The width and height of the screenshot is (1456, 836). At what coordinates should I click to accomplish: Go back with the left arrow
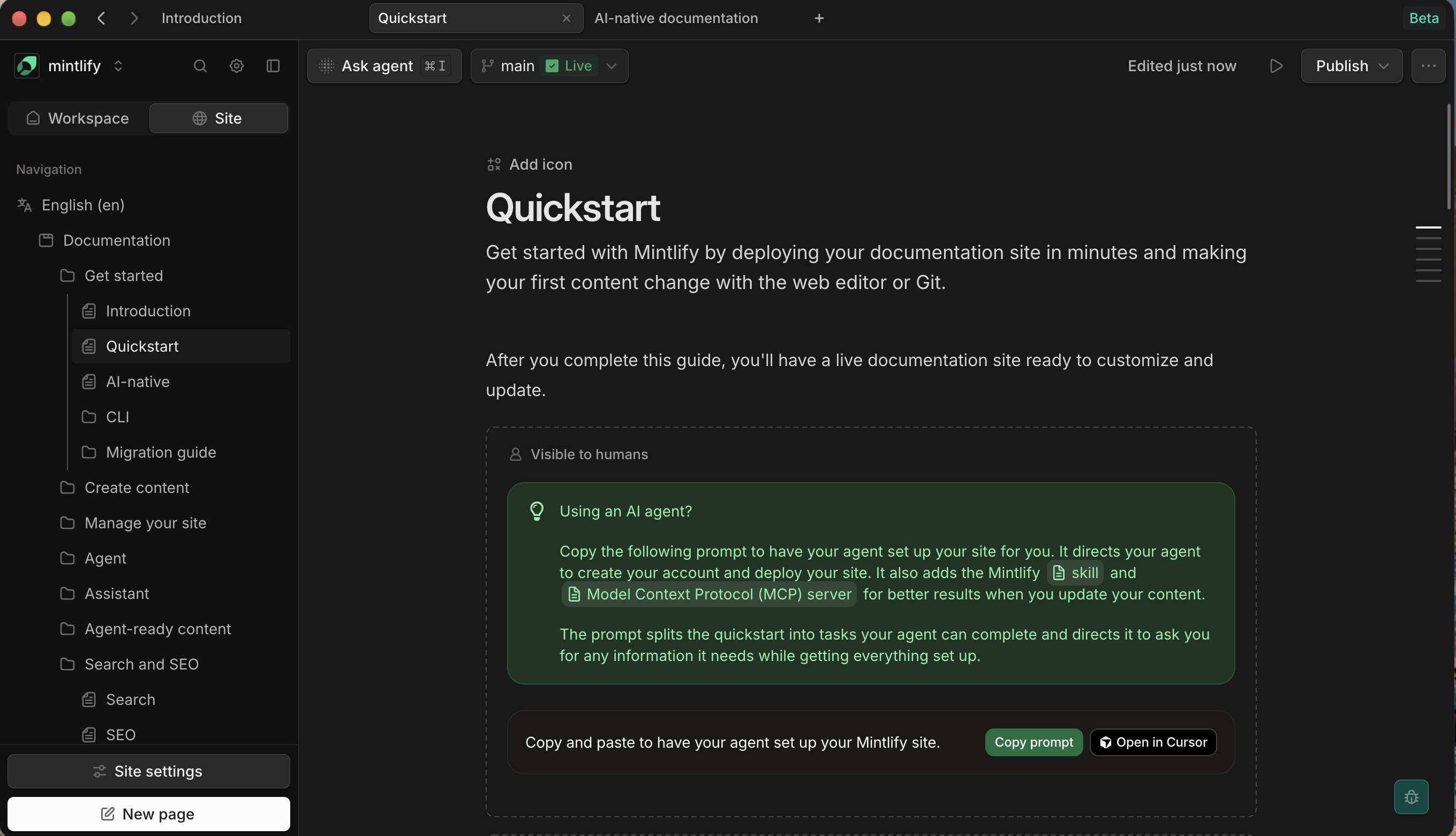point(102,18)
